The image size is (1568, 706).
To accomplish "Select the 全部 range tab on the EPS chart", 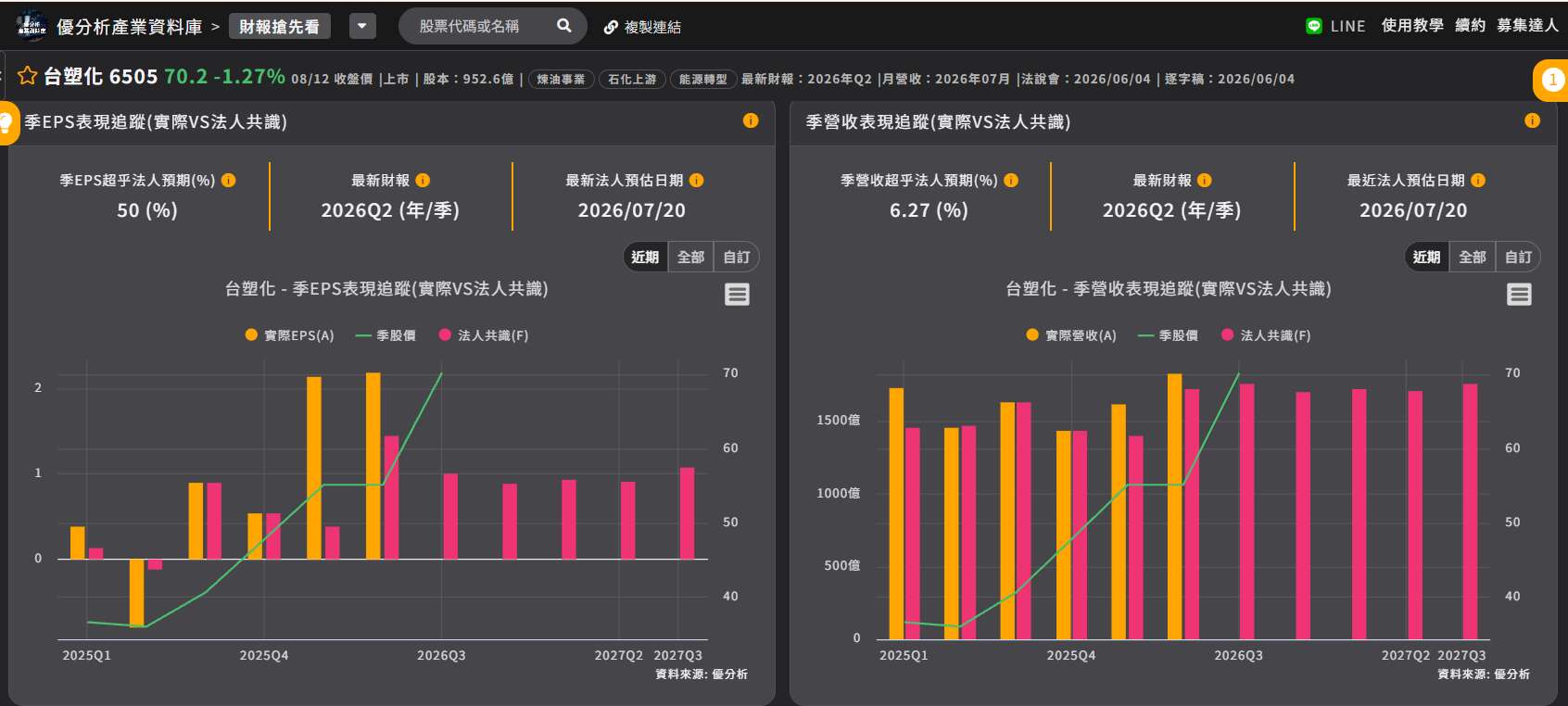I will tap(690, 257).
